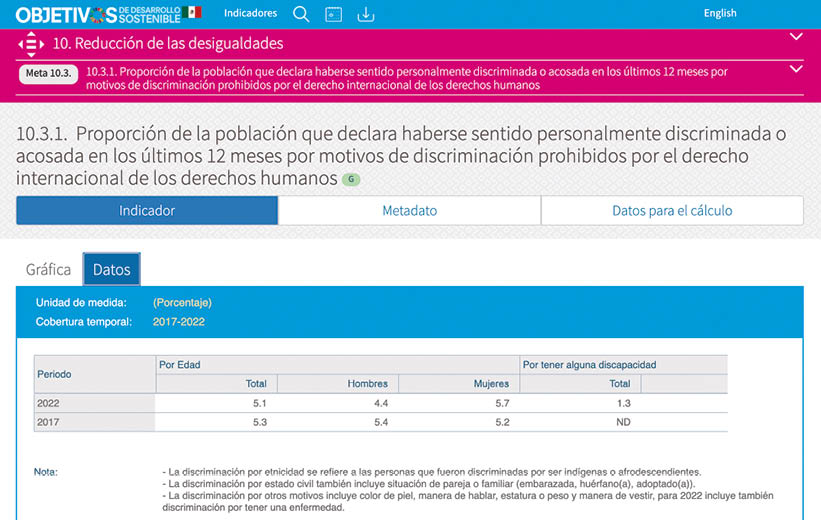Open the search magnifier icon

[301, 14]
